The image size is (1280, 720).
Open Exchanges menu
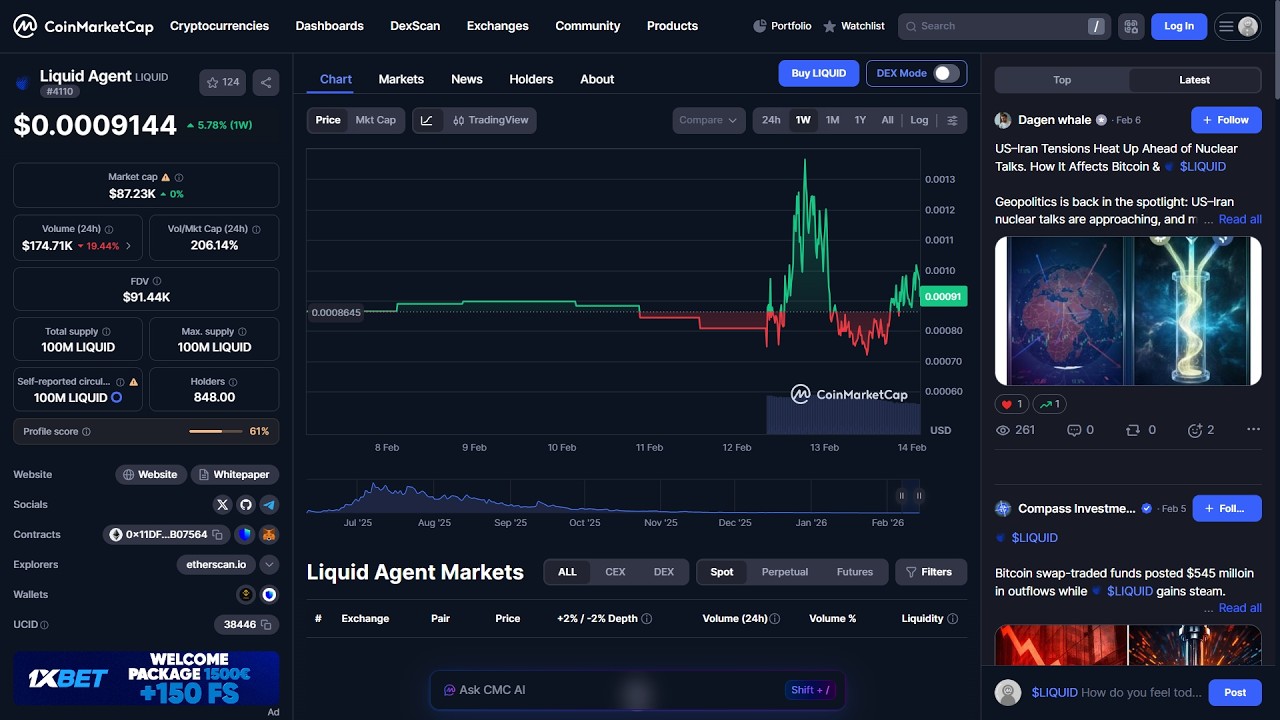pyautogui.click(x=497, y=26)
